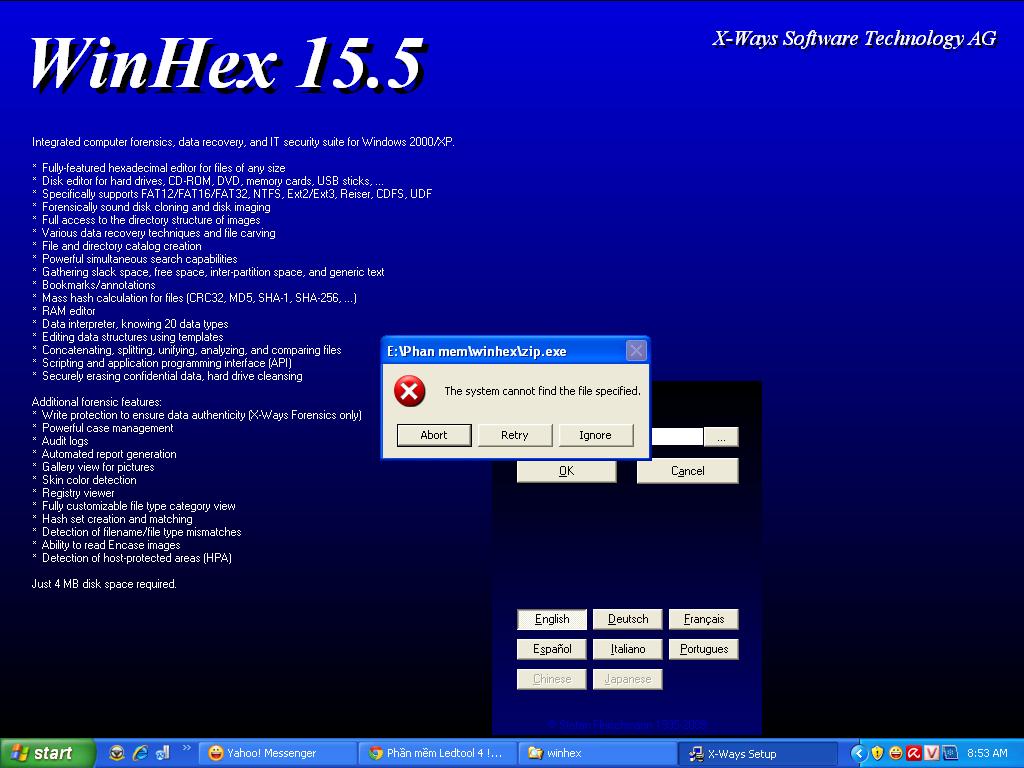
Task: Click the monitor tray icon near clock
Action: coord(950,754)
